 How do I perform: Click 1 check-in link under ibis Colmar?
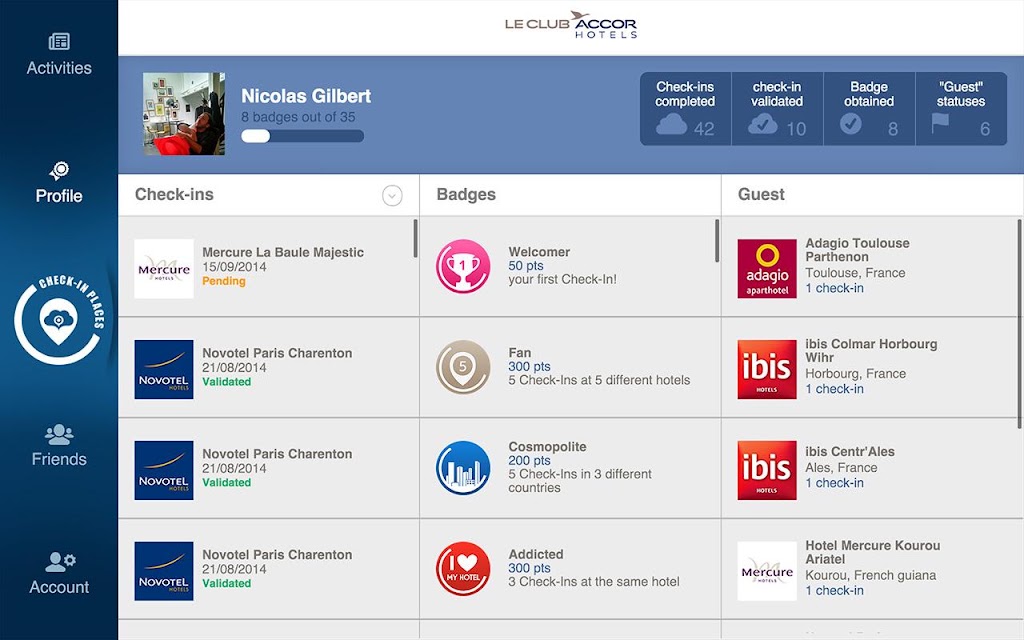834,389
